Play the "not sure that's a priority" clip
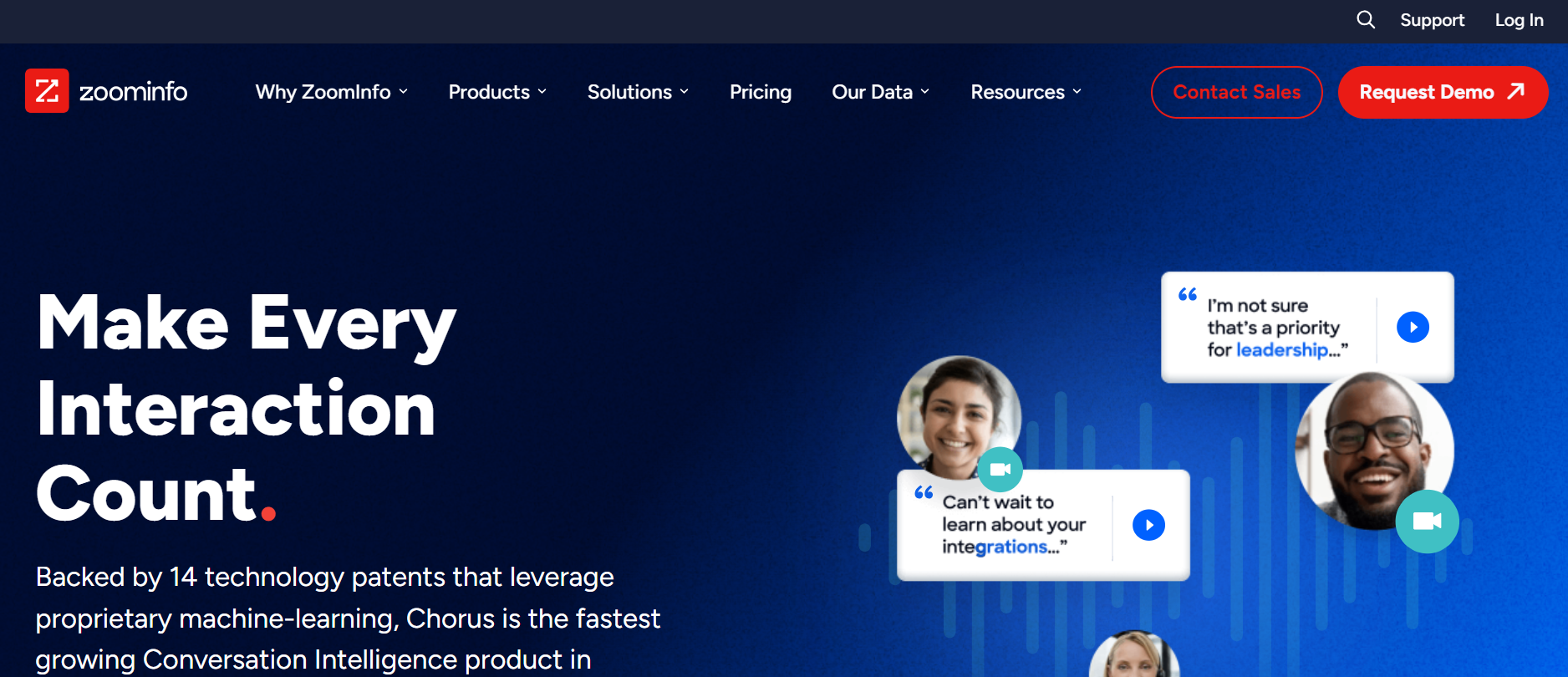 1413,327
